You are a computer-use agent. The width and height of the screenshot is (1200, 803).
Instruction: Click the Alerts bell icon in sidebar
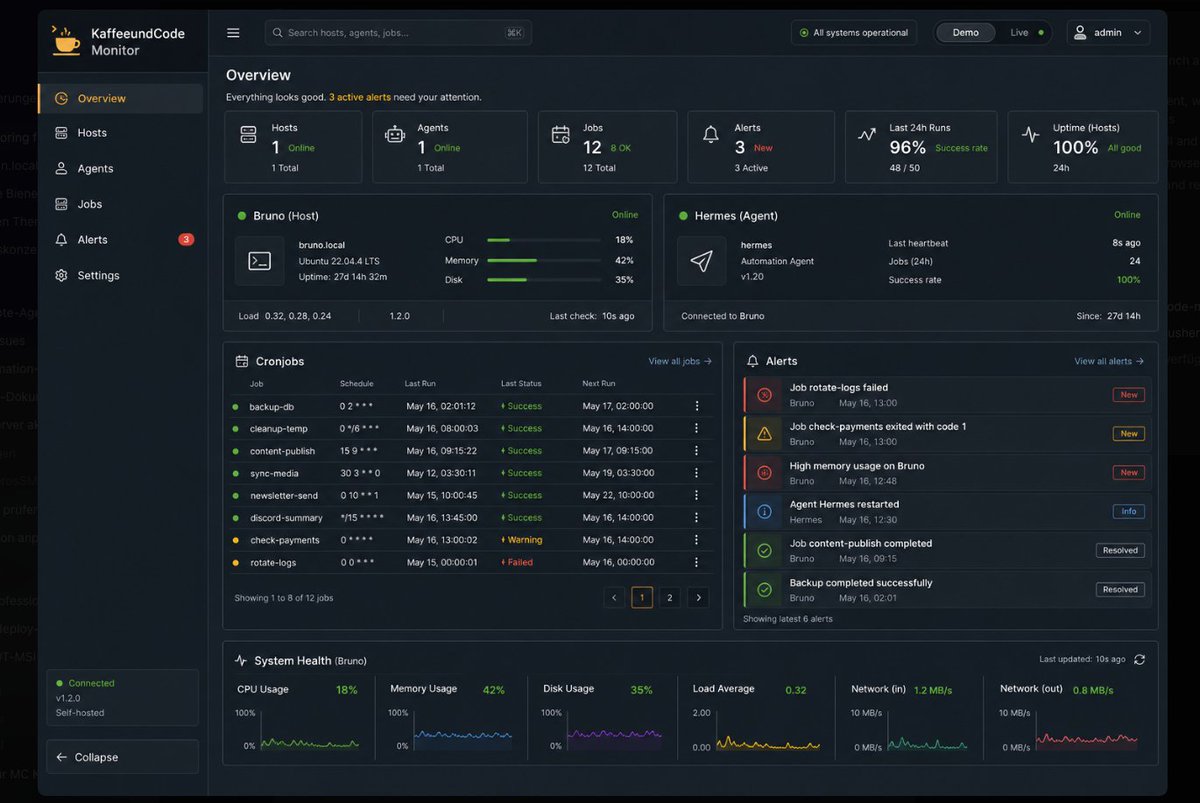pos(62,240)
